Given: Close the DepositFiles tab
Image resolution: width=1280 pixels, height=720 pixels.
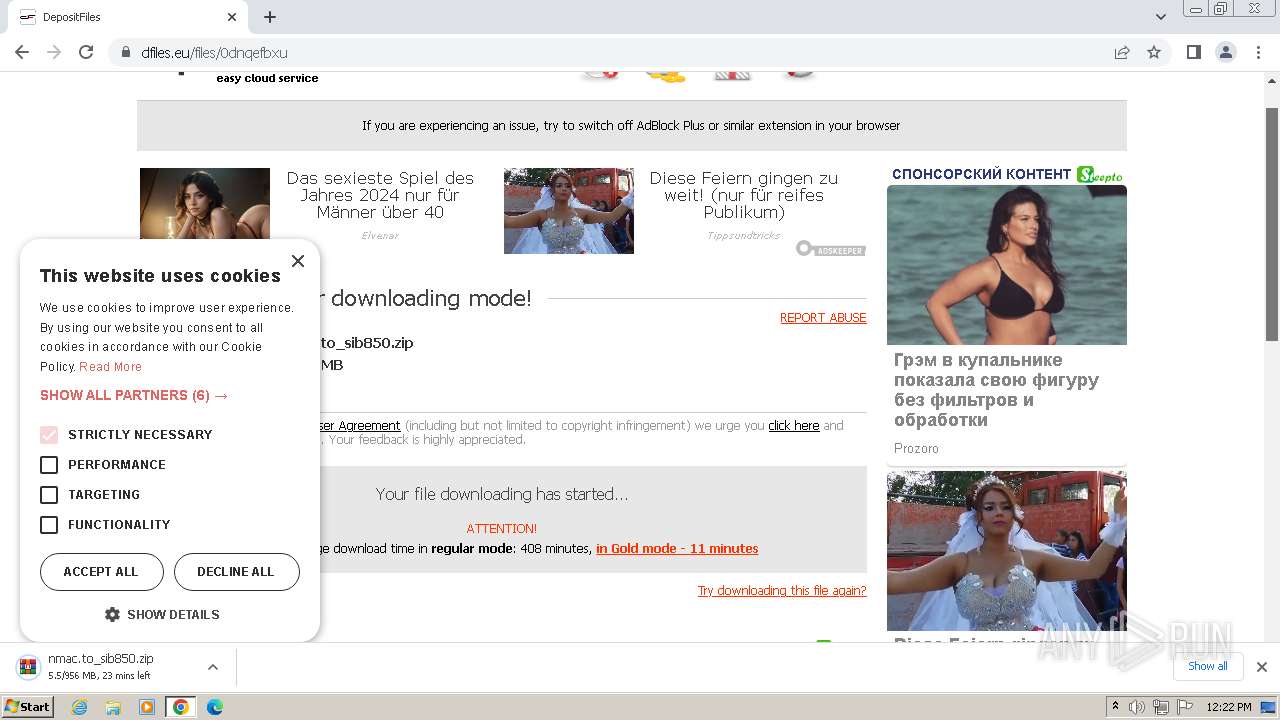Looking at the screenshot, I should tap(232, 17).
